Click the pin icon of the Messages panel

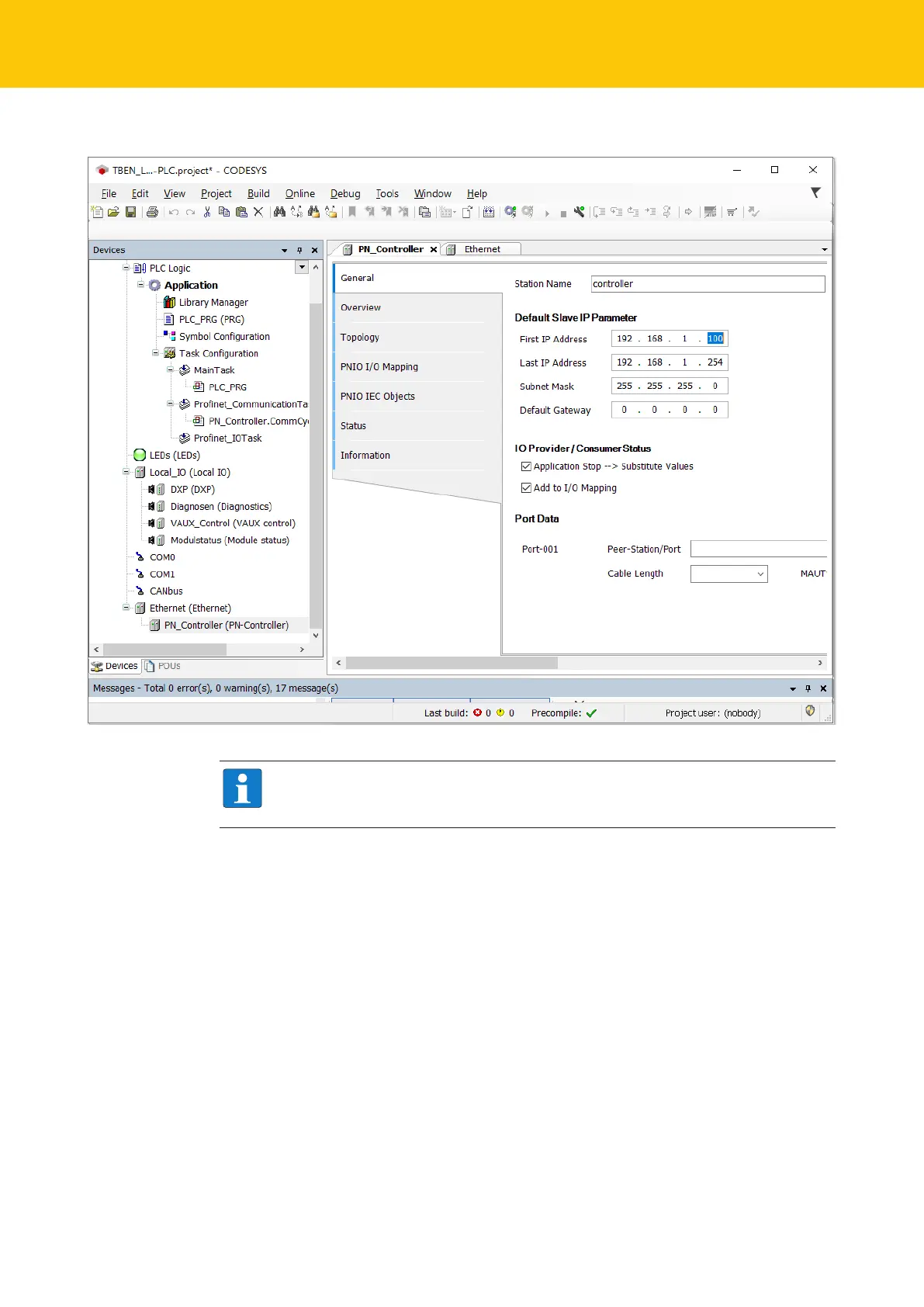pos(808,688)
